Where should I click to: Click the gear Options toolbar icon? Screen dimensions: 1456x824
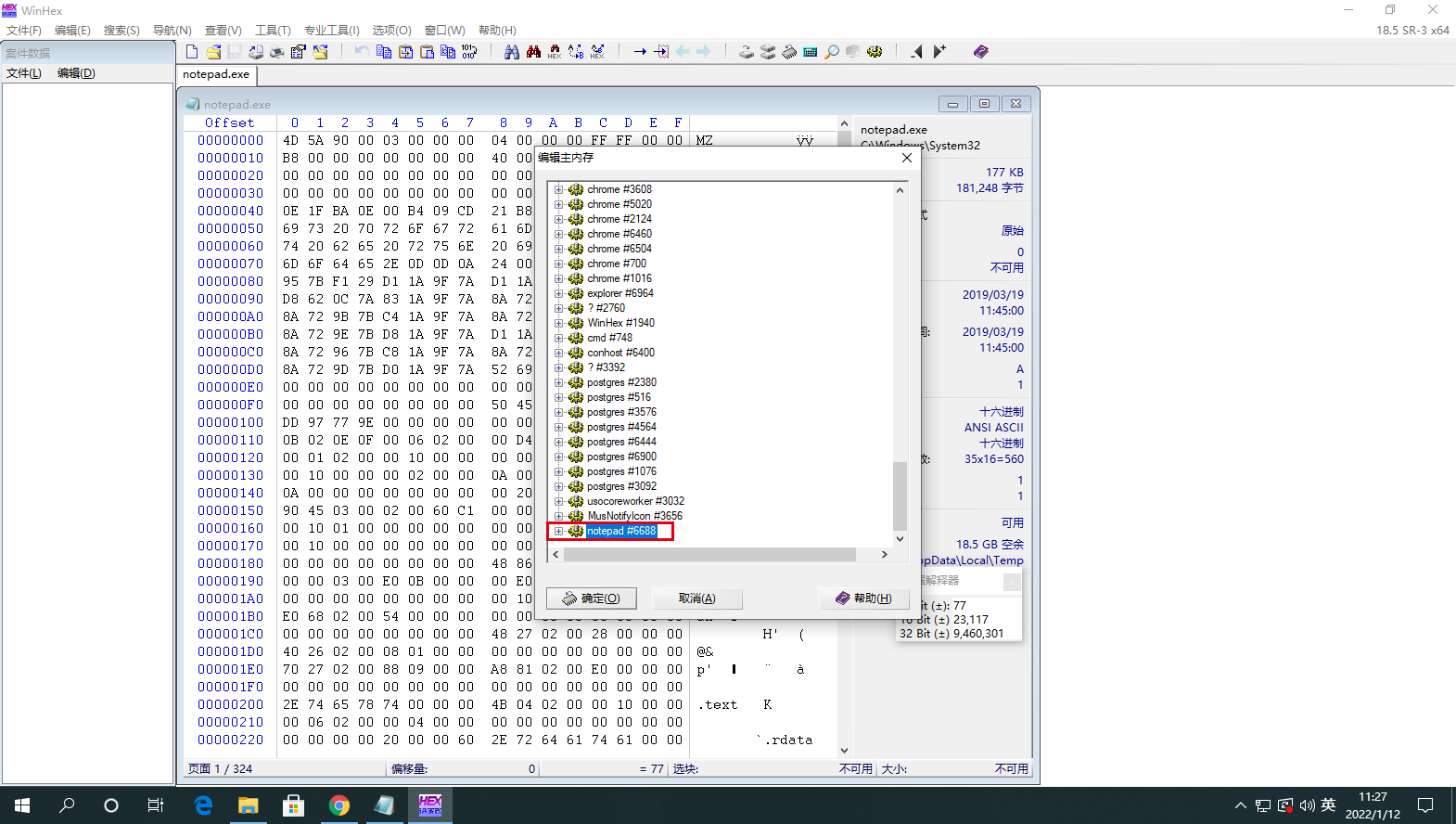pyautogui.click(x=875, y=52)
